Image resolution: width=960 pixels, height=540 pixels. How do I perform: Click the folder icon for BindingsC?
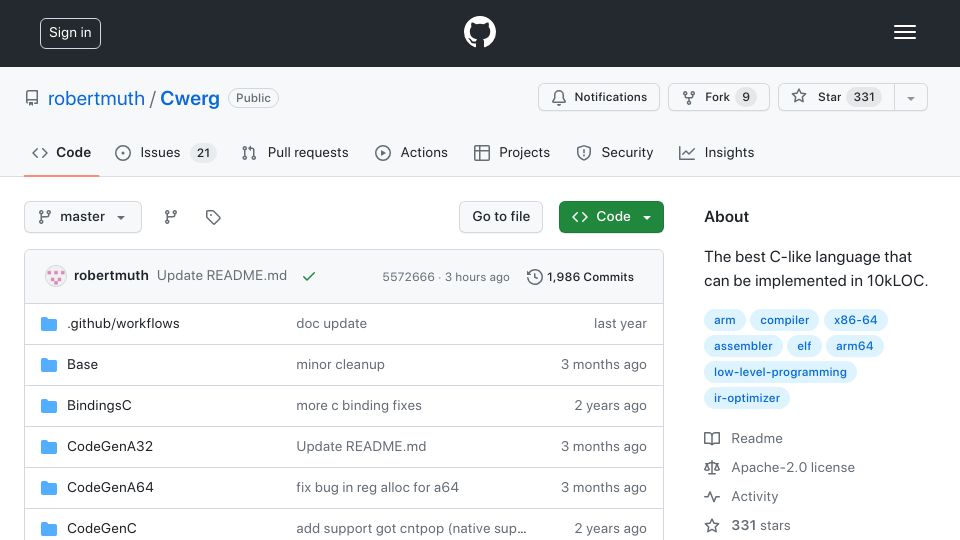click(49, 406)
